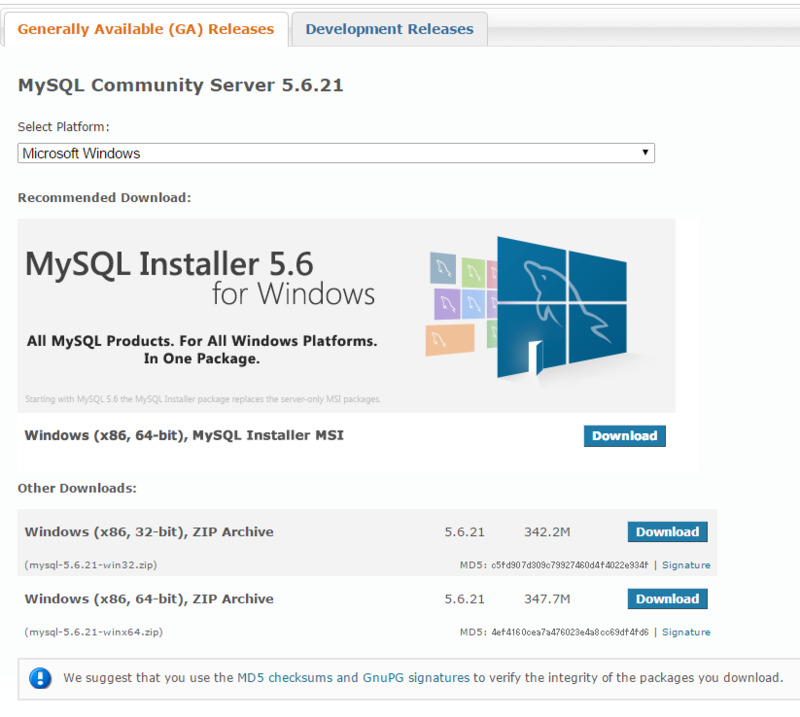Click the mysql-5.6.21-winx64.zip filename text
The height and width of the screenshot is (717, 800).
click(93, 632)
